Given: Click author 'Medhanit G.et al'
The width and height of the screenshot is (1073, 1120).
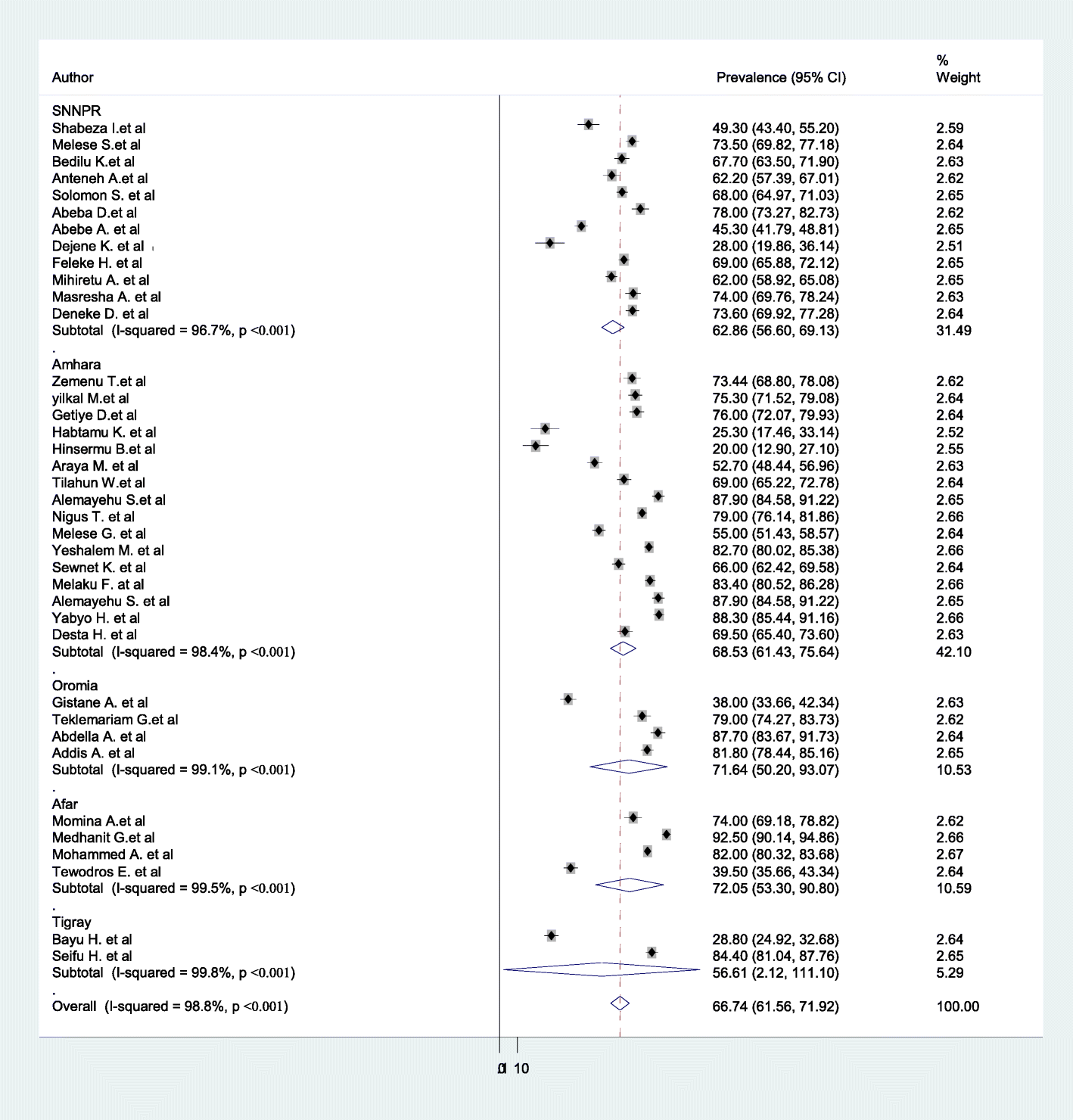Looking at the screenshot, I should (x=104, y=838).
